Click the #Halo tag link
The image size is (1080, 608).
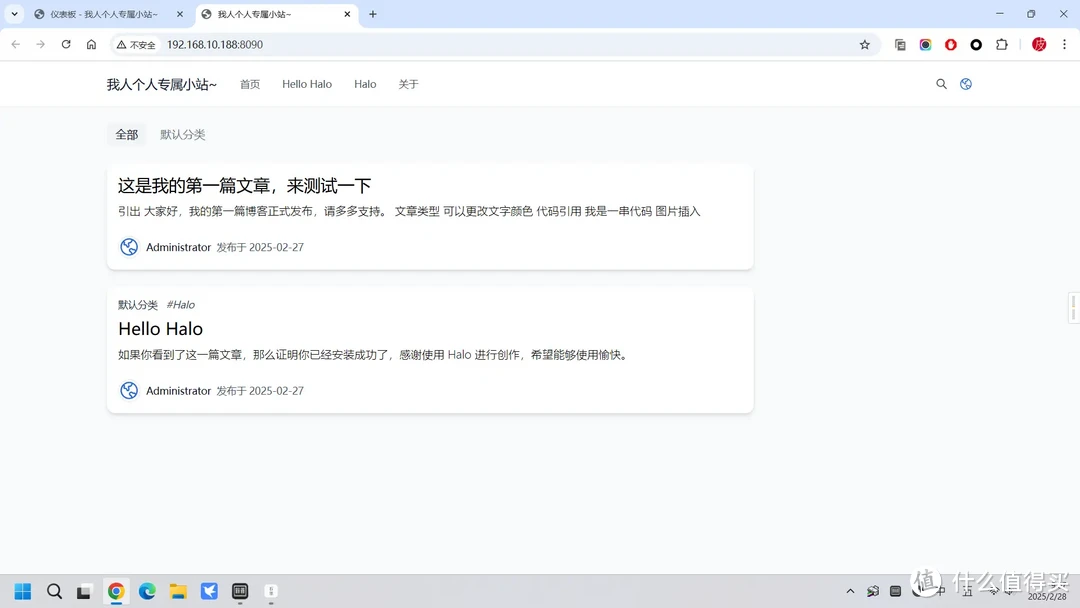[180, 304]
